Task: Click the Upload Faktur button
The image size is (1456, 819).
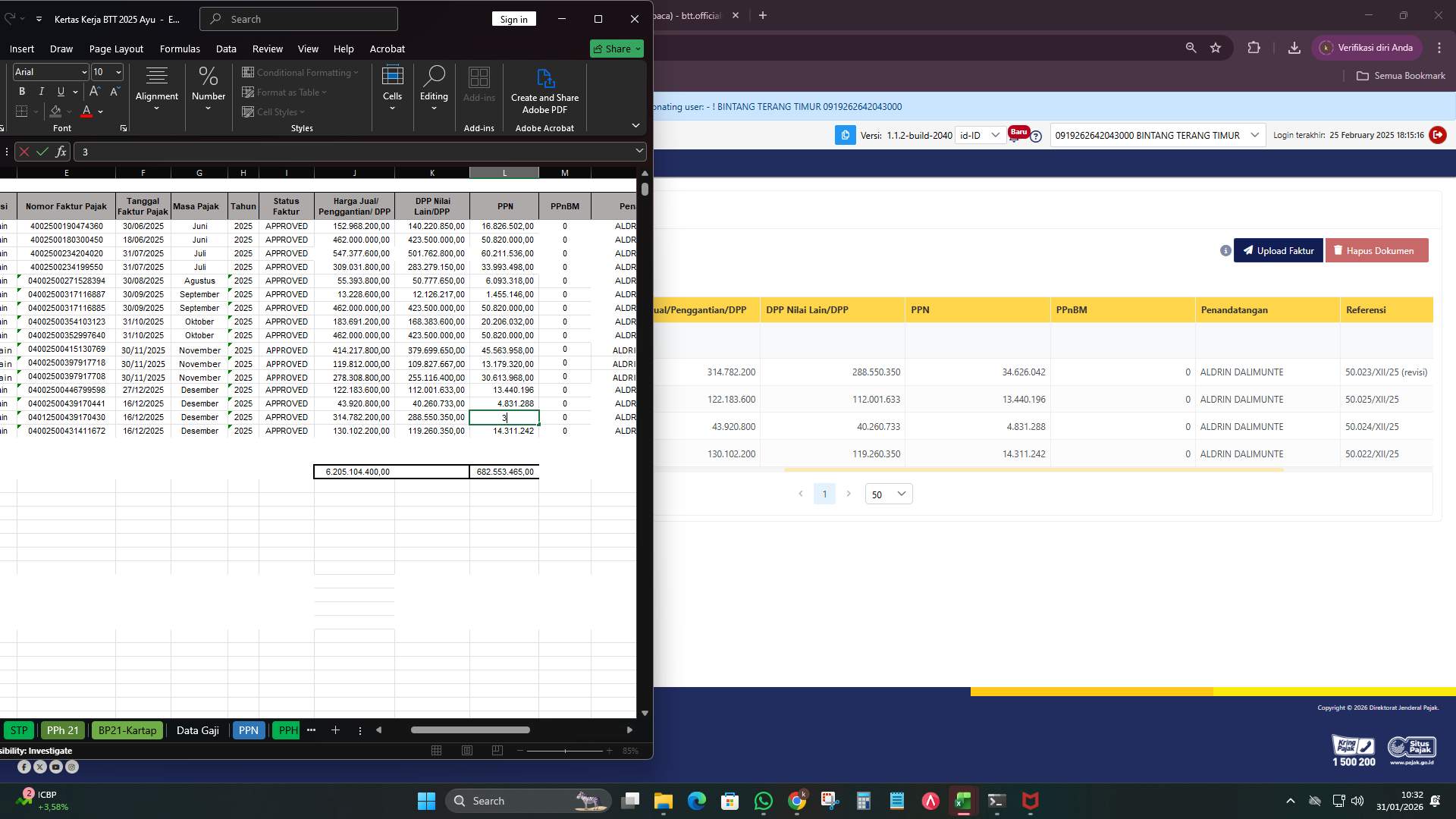Action: 1279,250
